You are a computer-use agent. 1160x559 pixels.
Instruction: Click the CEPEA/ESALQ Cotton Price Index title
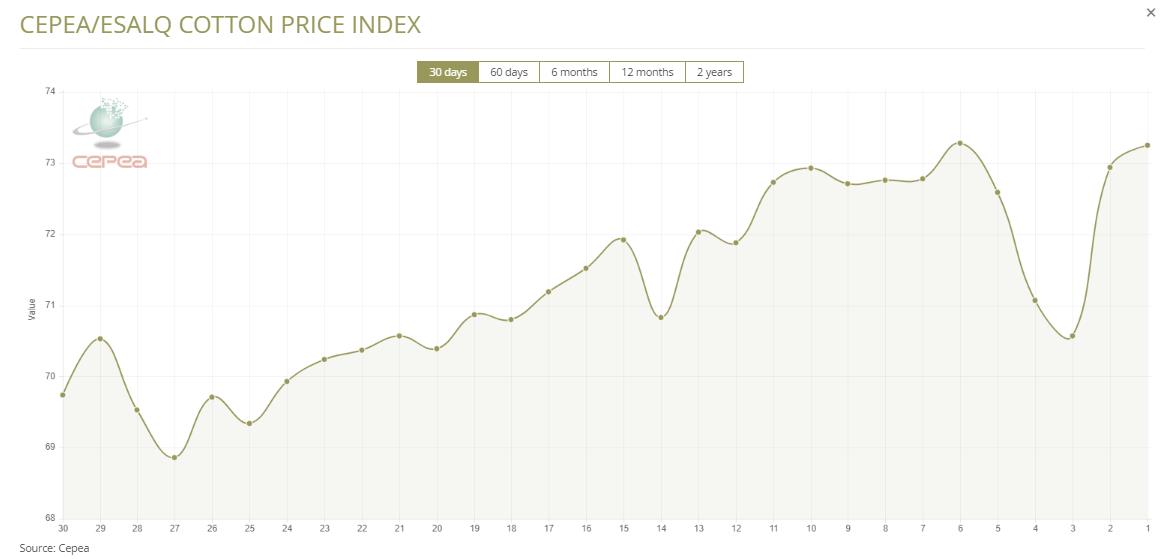220,25
